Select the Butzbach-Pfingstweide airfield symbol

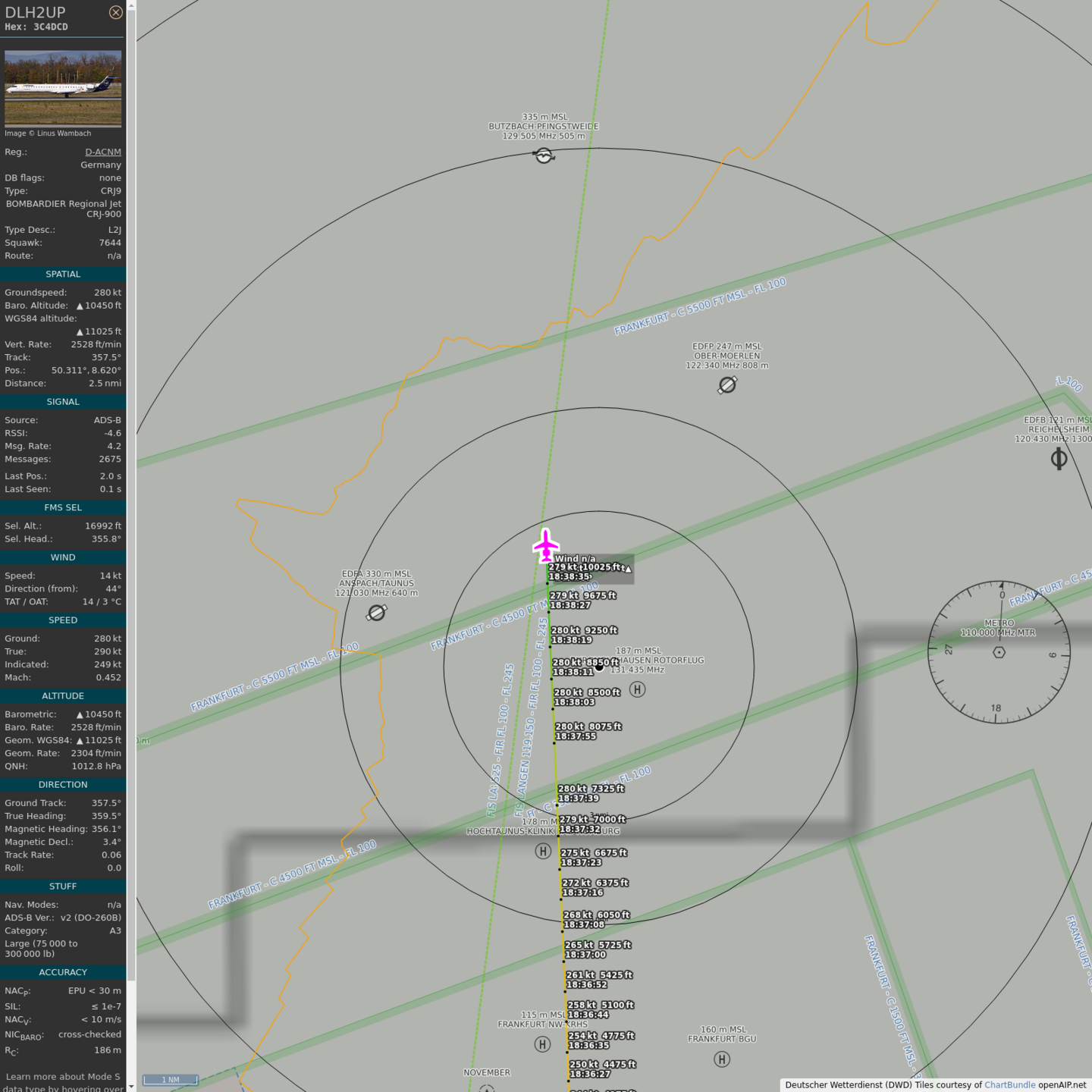(x=544, y=156)
